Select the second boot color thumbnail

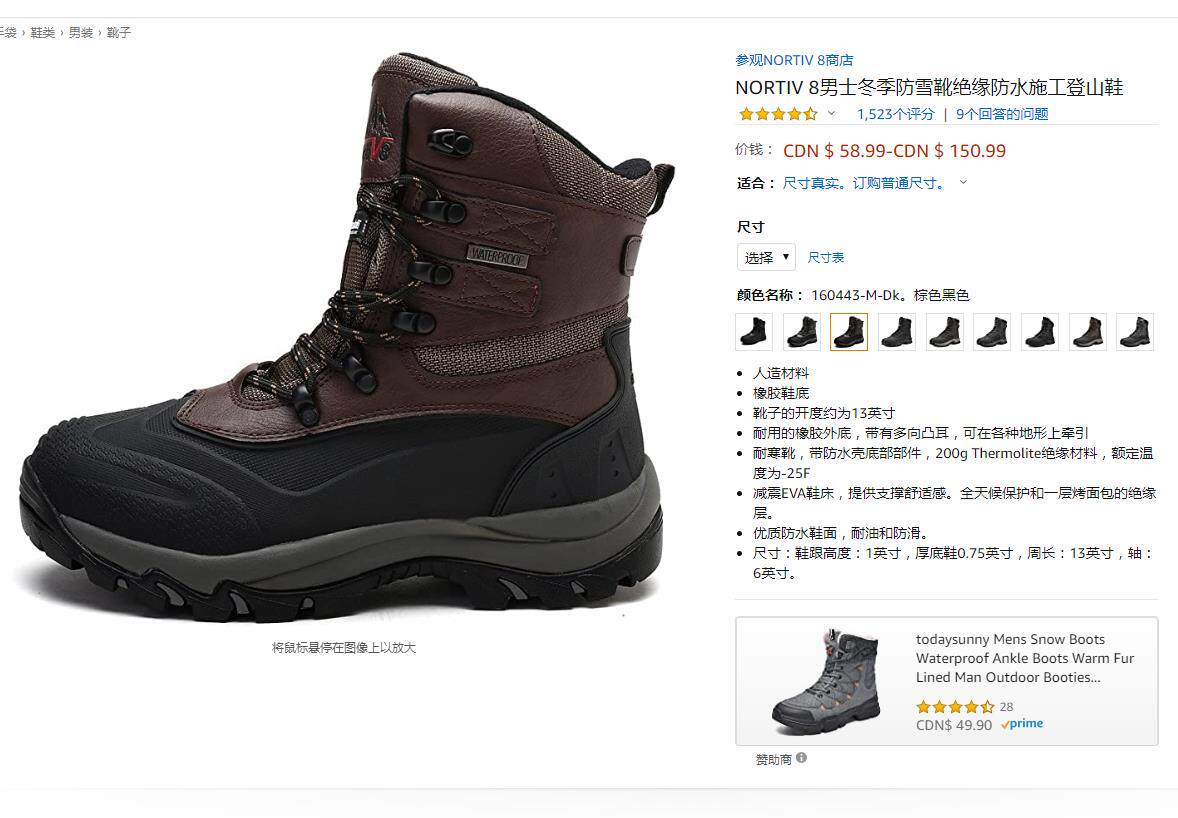tap(802, 332)
